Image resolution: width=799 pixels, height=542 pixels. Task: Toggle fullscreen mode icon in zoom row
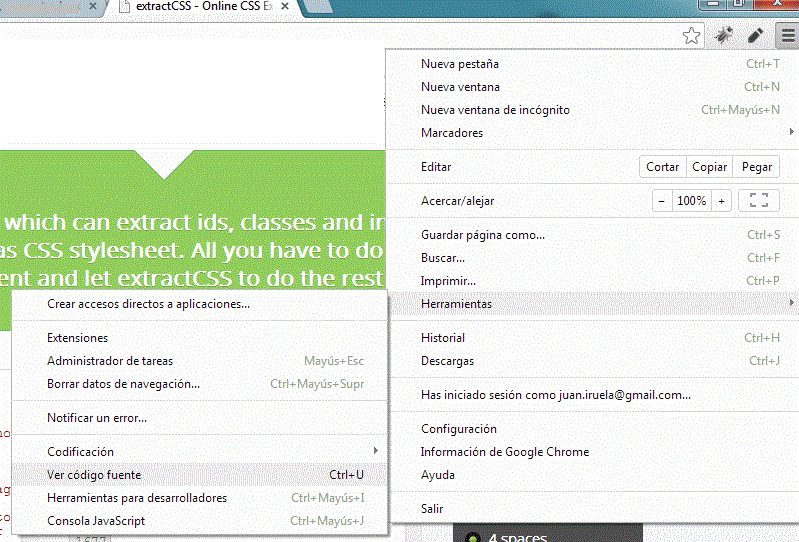[x=758, y=200]
